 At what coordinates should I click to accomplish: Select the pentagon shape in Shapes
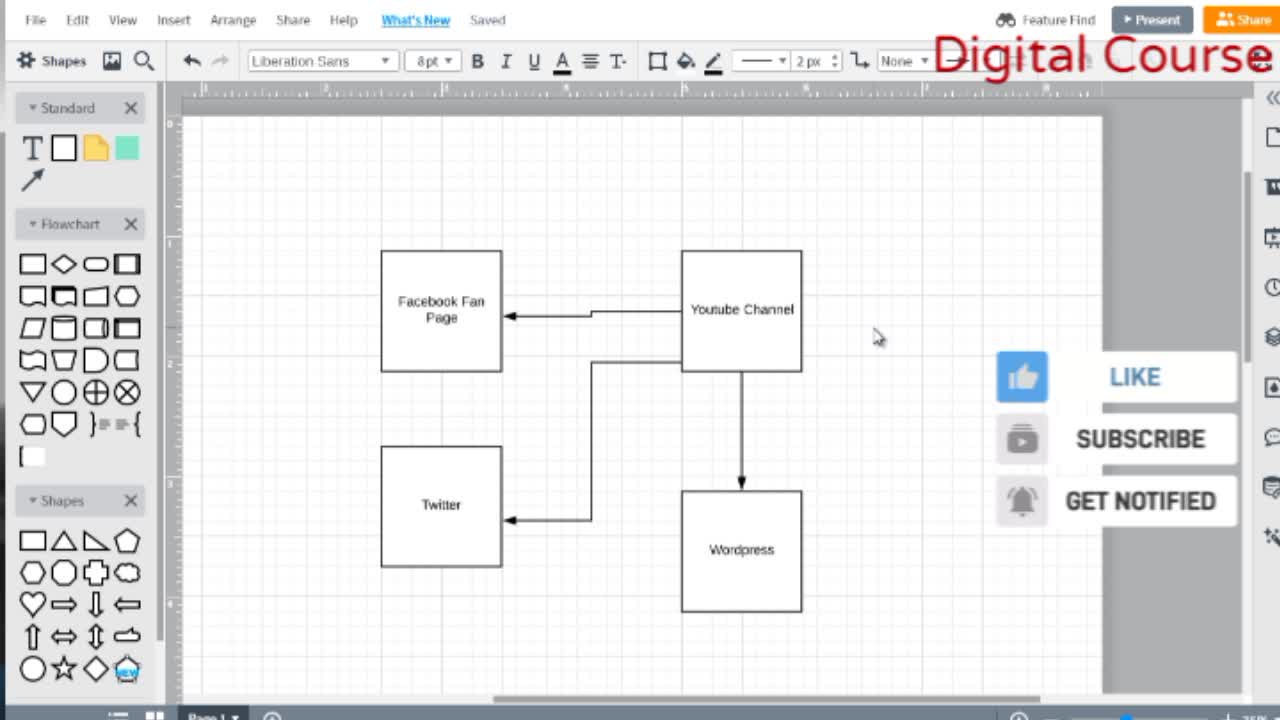pos(127,541)
